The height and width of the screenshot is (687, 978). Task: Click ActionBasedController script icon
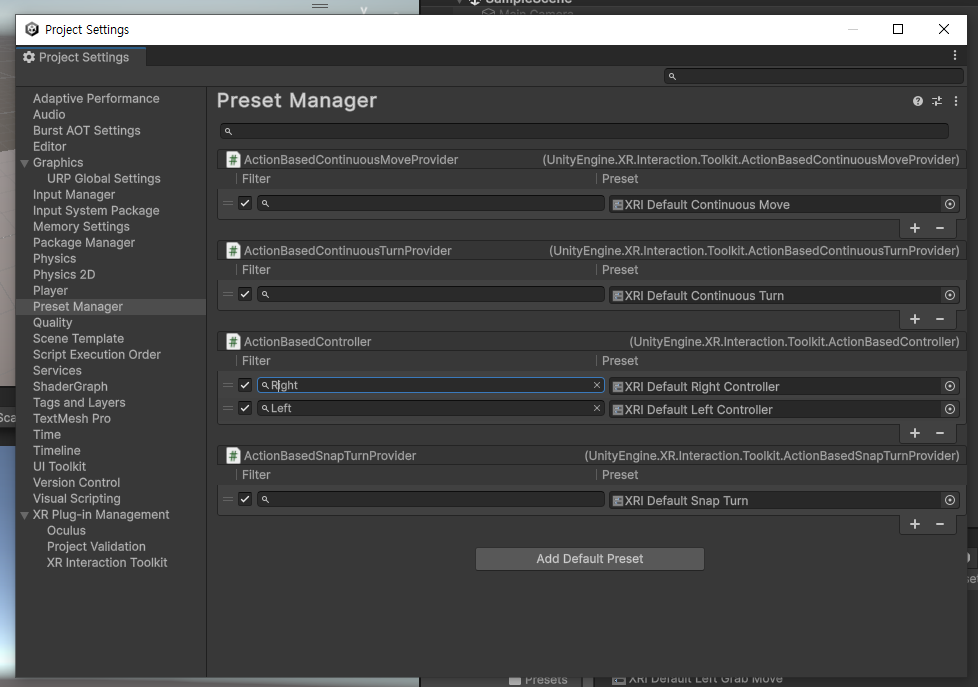pos(233,342)
